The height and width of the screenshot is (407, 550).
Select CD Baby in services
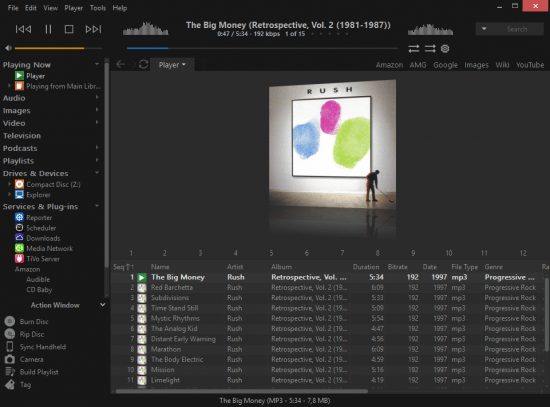[x=39, y=290]
